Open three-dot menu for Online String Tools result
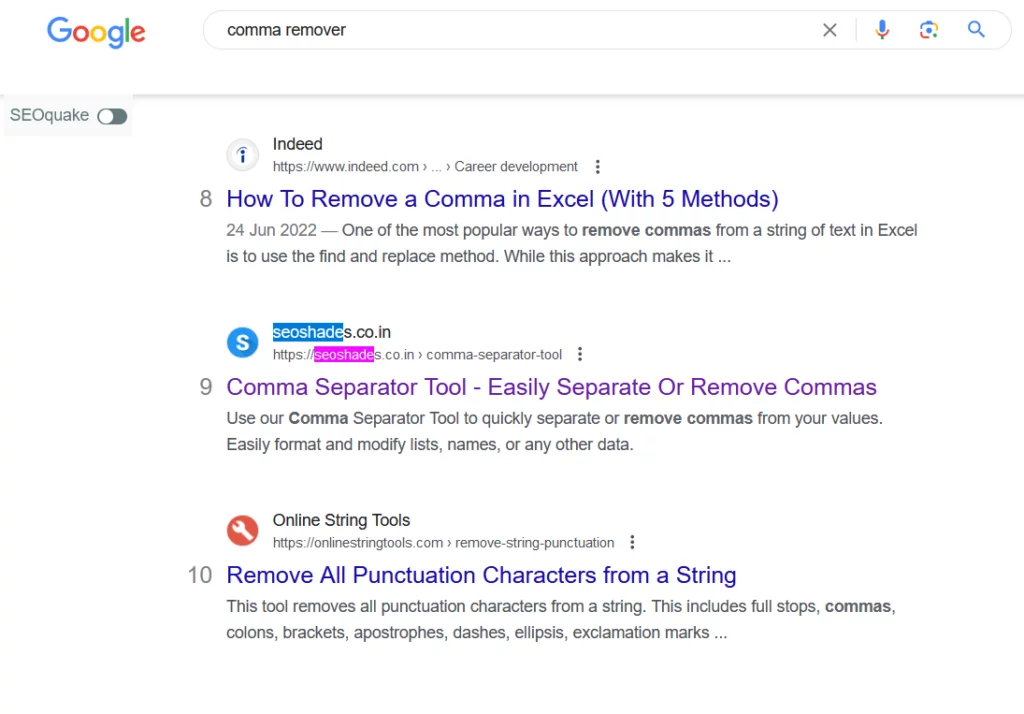 coord(632,542)
